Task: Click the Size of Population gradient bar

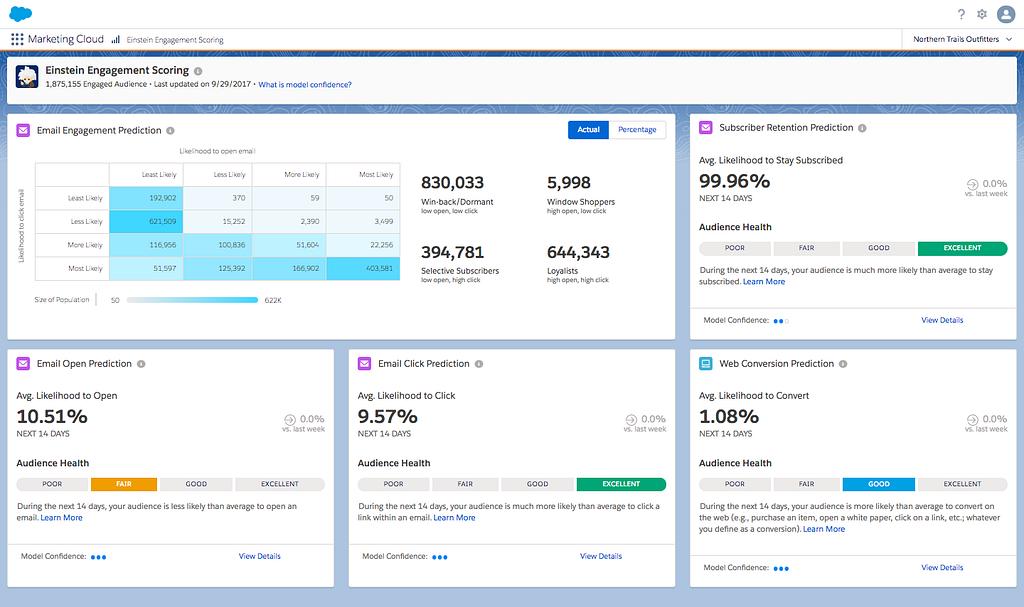Action: (192, 299)
